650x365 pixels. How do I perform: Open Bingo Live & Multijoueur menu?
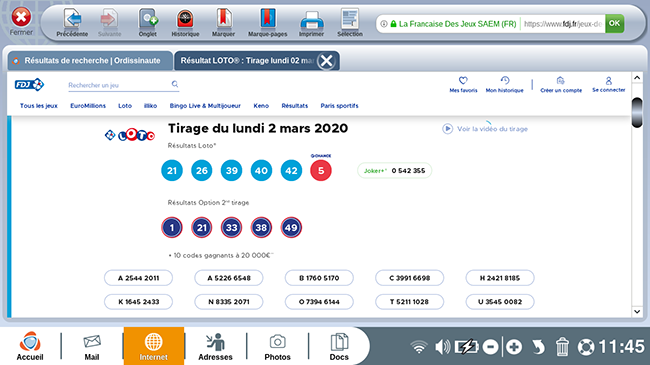(205, 106)
